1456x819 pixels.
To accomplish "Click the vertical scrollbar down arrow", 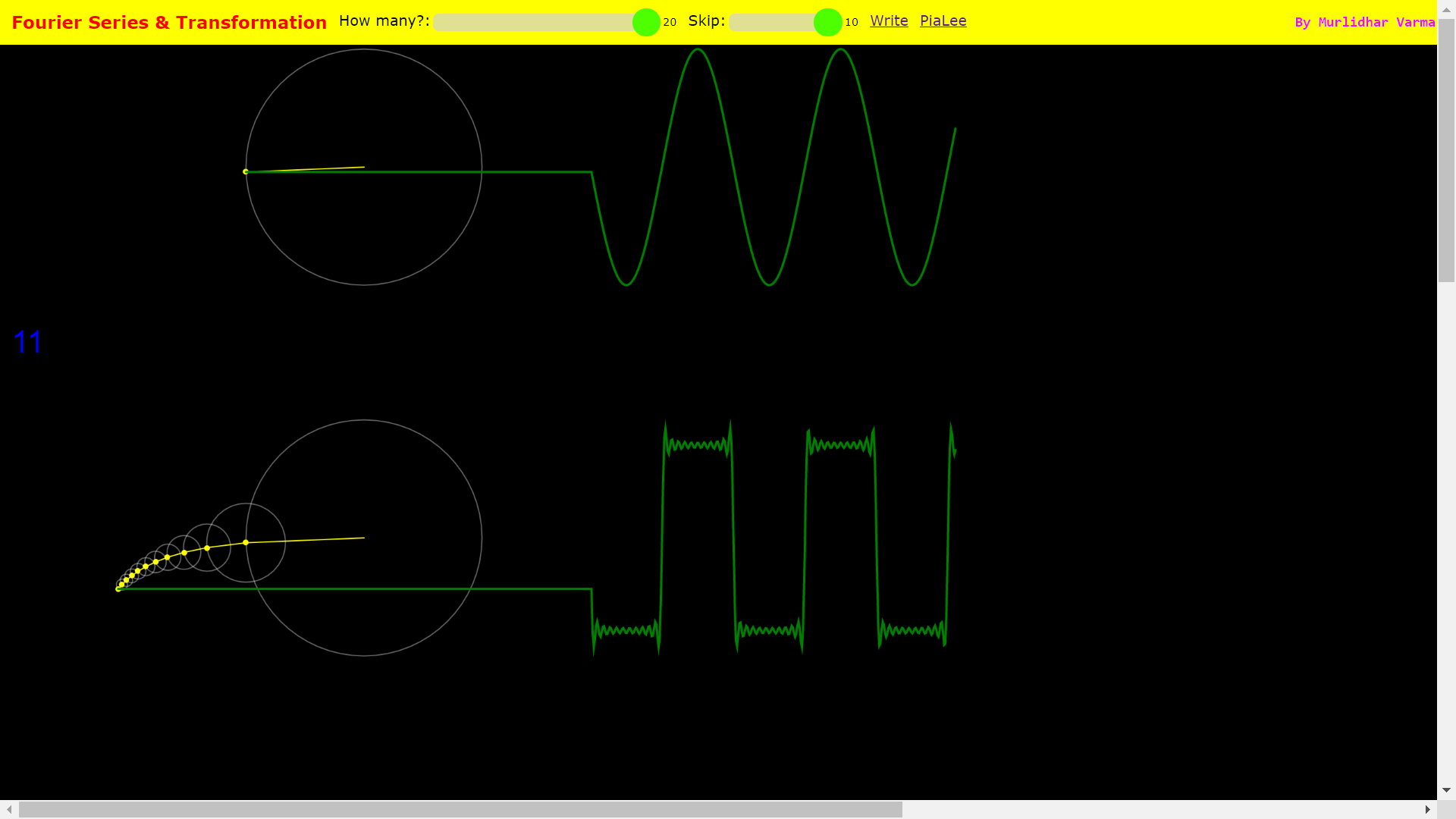I will pyautogui.click(x=1446, y=790).
